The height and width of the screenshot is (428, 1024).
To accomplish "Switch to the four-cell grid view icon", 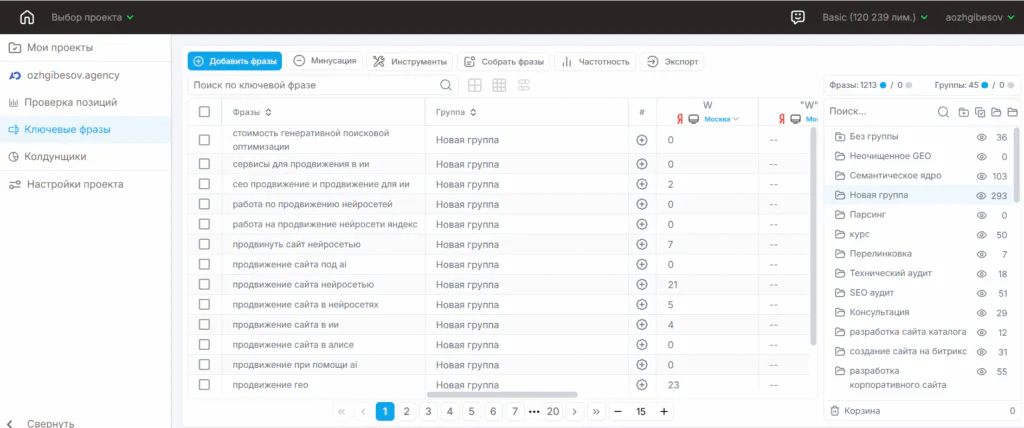I will [x=475, y=85].
